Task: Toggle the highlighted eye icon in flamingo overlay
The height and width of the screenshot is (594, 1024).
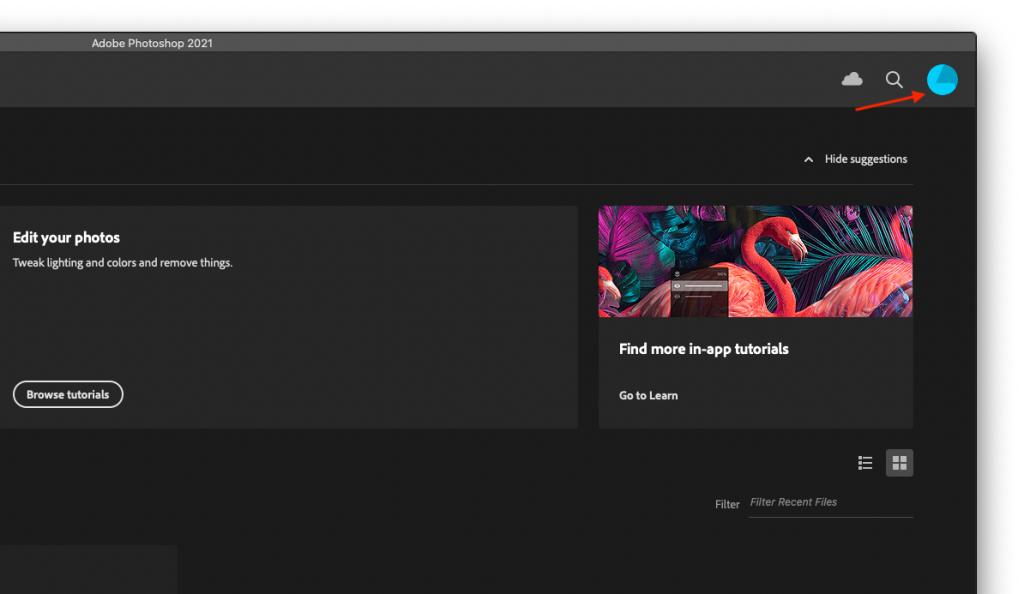Action: pos(678,285)
